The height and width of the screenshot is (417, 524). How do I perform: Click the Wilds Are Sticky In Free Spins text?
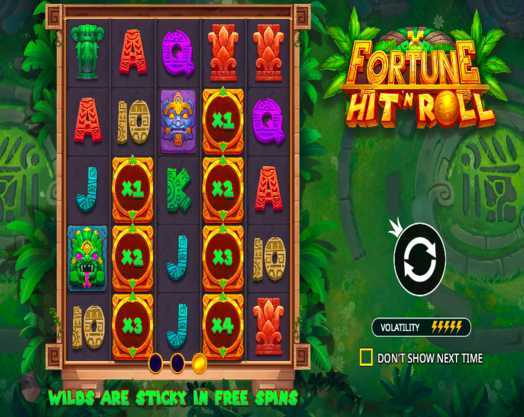click(x=173, y=398)
